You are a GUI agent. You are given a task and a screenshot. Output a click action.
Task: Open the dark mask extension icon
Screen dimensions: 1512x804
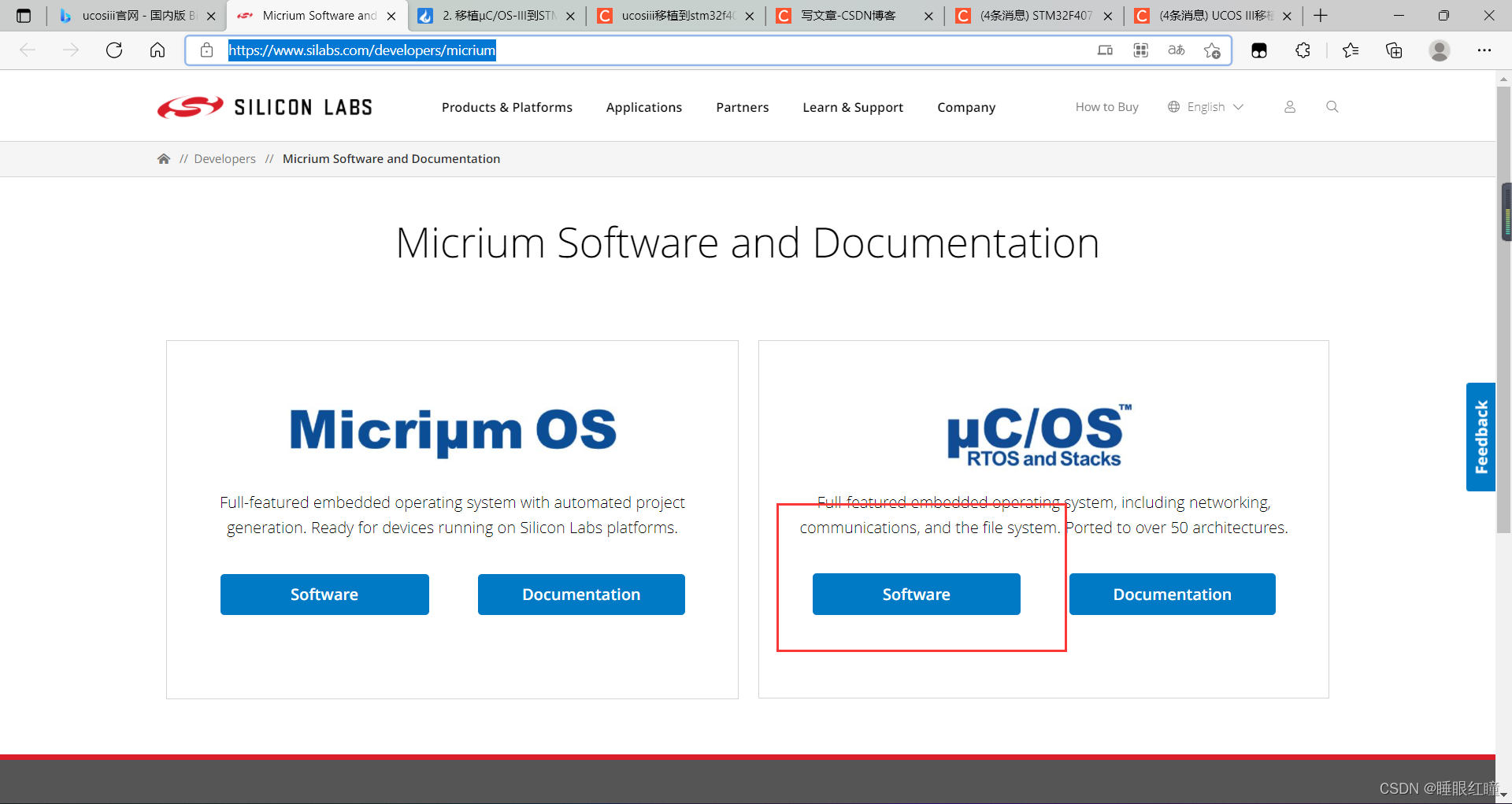(x=1259, y=50)
